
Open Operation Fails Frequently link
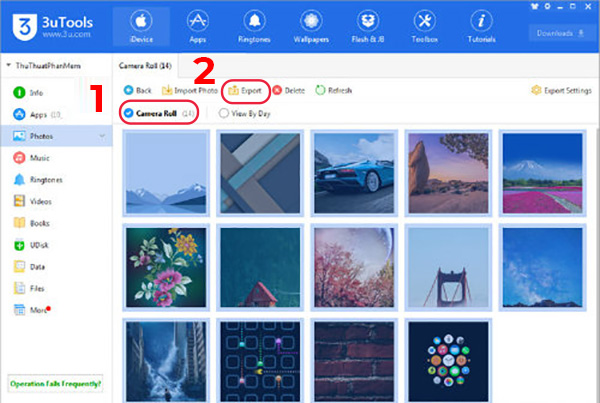pyautogui.click(x=55, y=383)
